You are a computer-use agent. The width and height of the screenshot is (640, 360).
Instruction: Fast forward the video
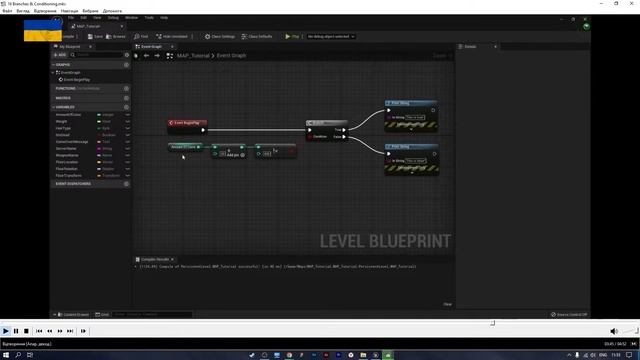point(60,331)
